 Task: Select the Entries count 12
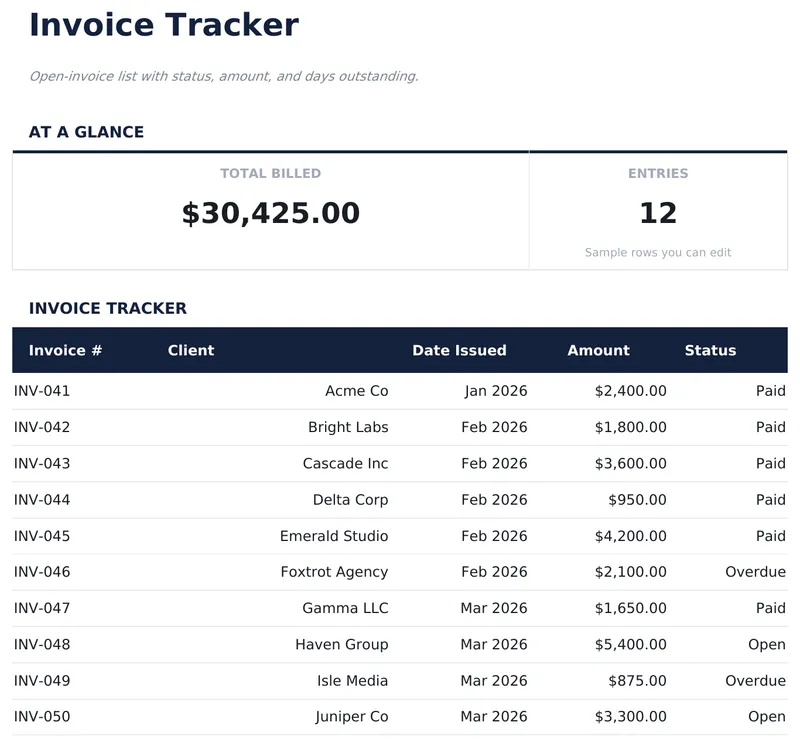(x=658, y=213)
